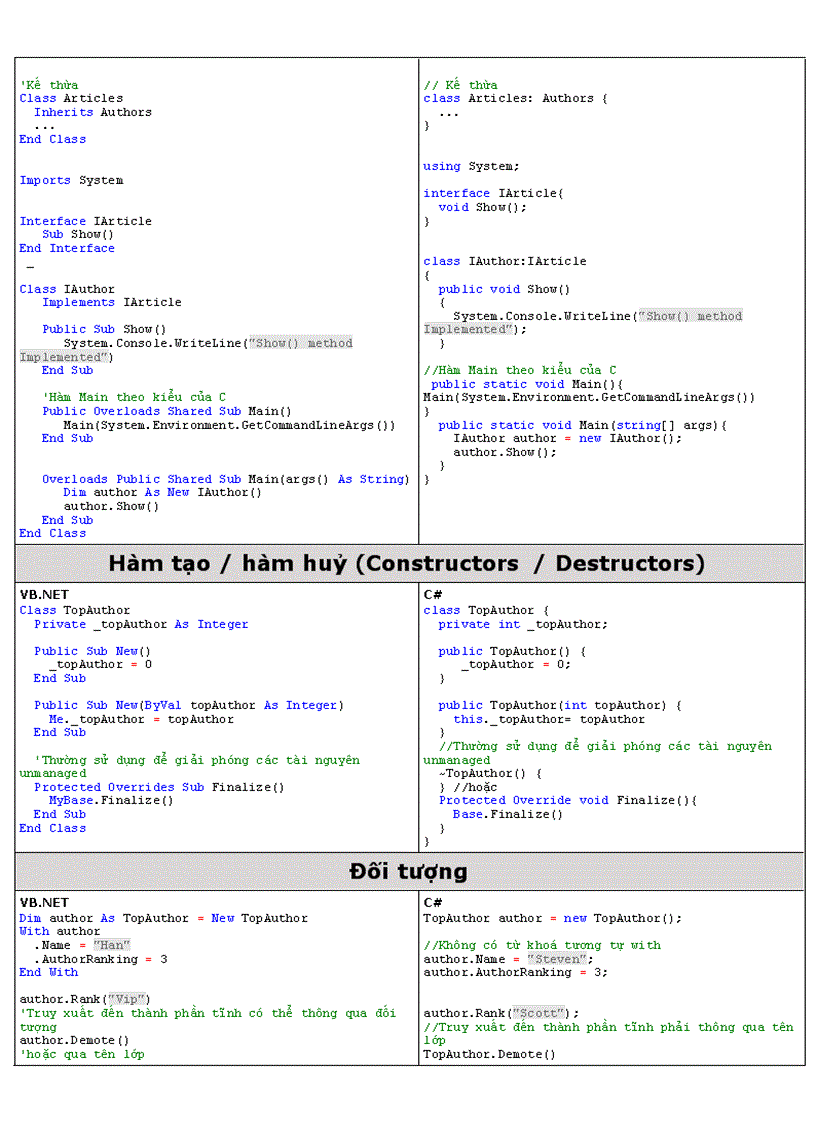The image size is (816, 1123).
Task: Click the C# label in the Constructors section
Action: (x=433, y=595)
